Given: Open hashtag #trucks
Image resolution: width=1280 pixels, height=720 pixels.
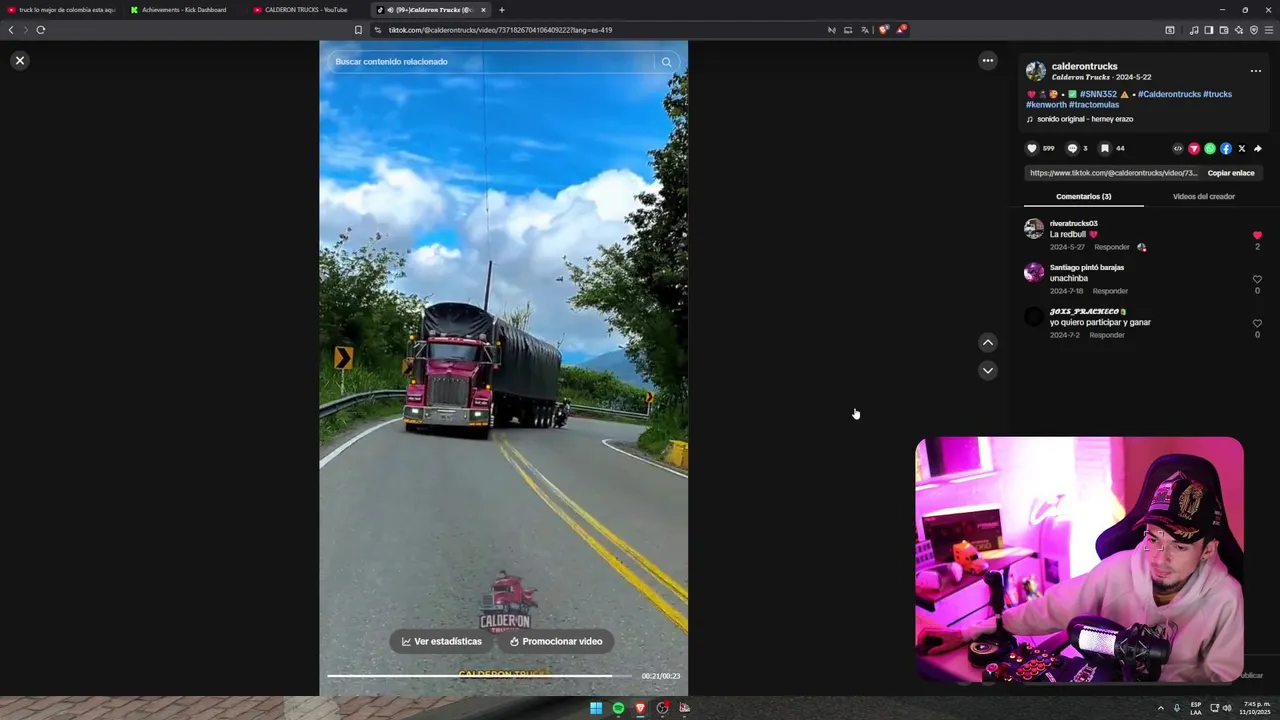Looking at the screenshot, I should click(1217, 94).
